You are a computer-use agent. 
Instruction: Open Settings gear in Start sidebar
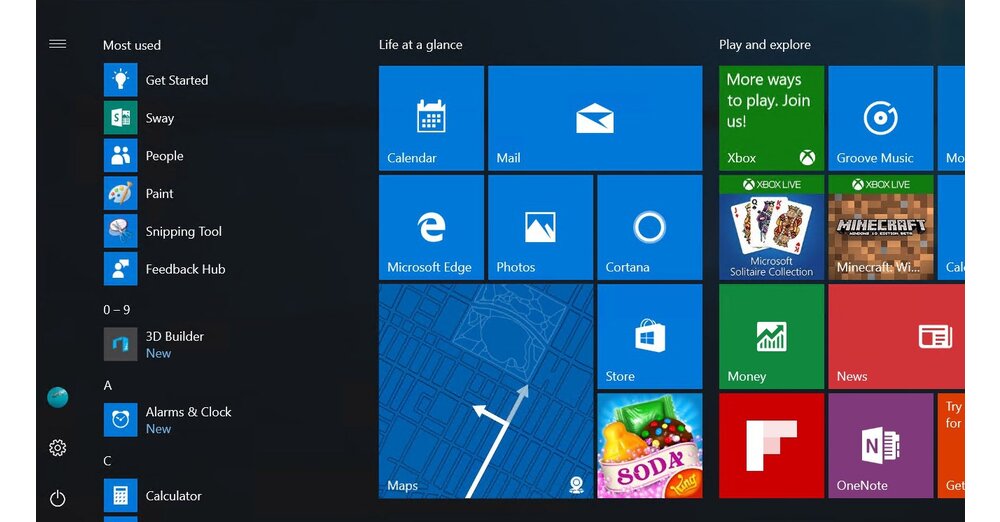[x=57, y=448]
